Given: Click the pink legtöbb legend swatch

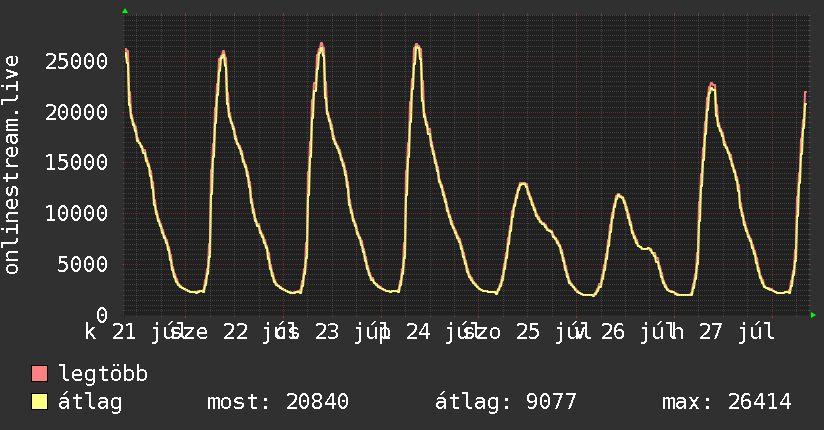Looking at the screenshot, I should [39, 373].
